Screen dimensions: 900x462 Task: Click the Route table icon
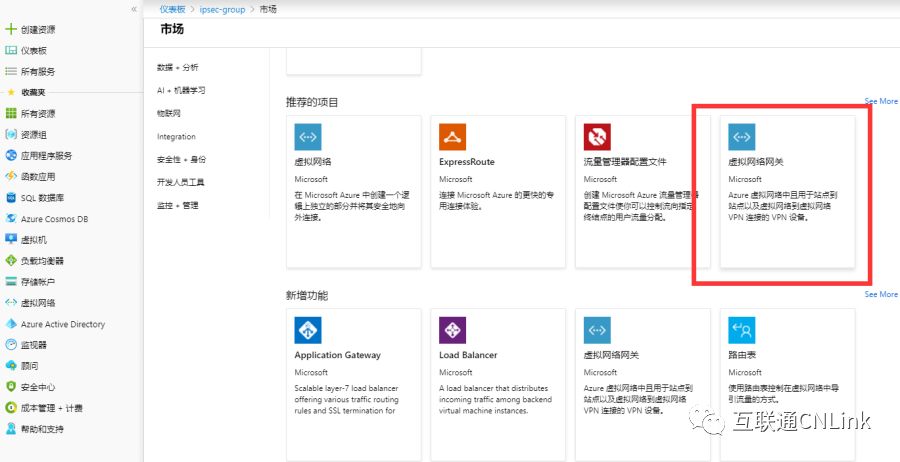[x=742, y=331]
